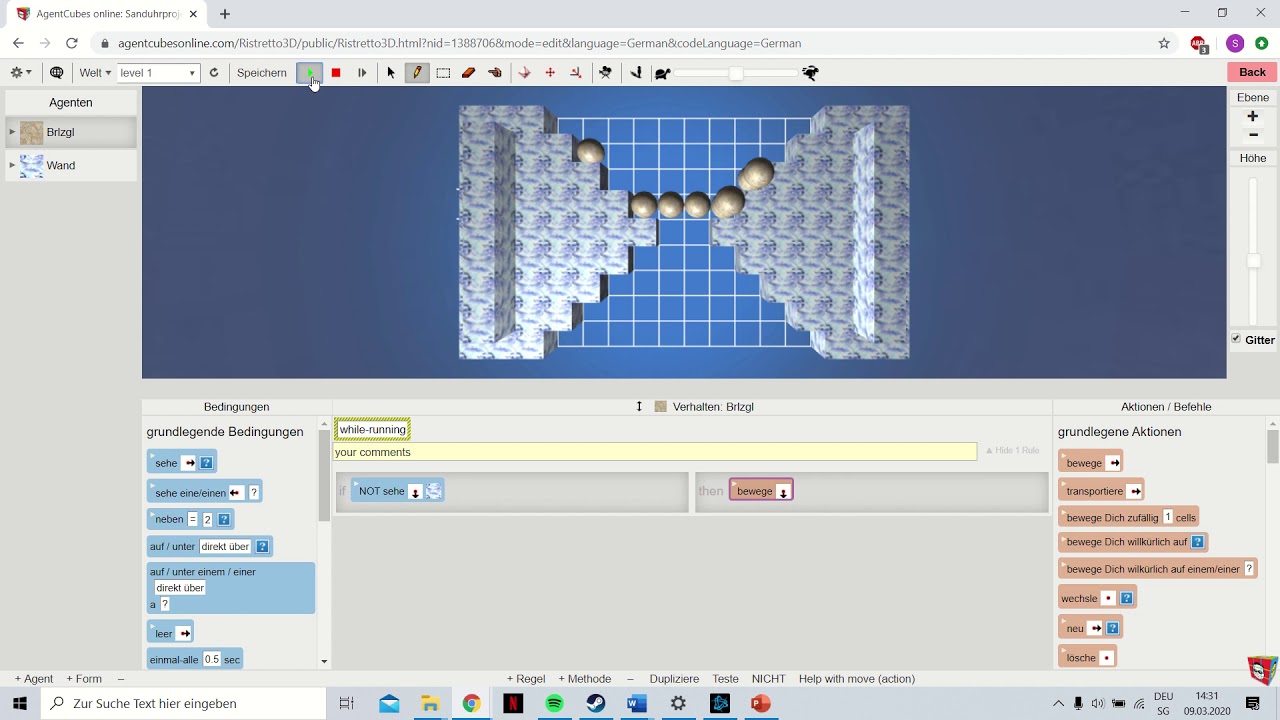Click the Speichern button
Screen dimensions: 1280x720
tap(262, 72)
